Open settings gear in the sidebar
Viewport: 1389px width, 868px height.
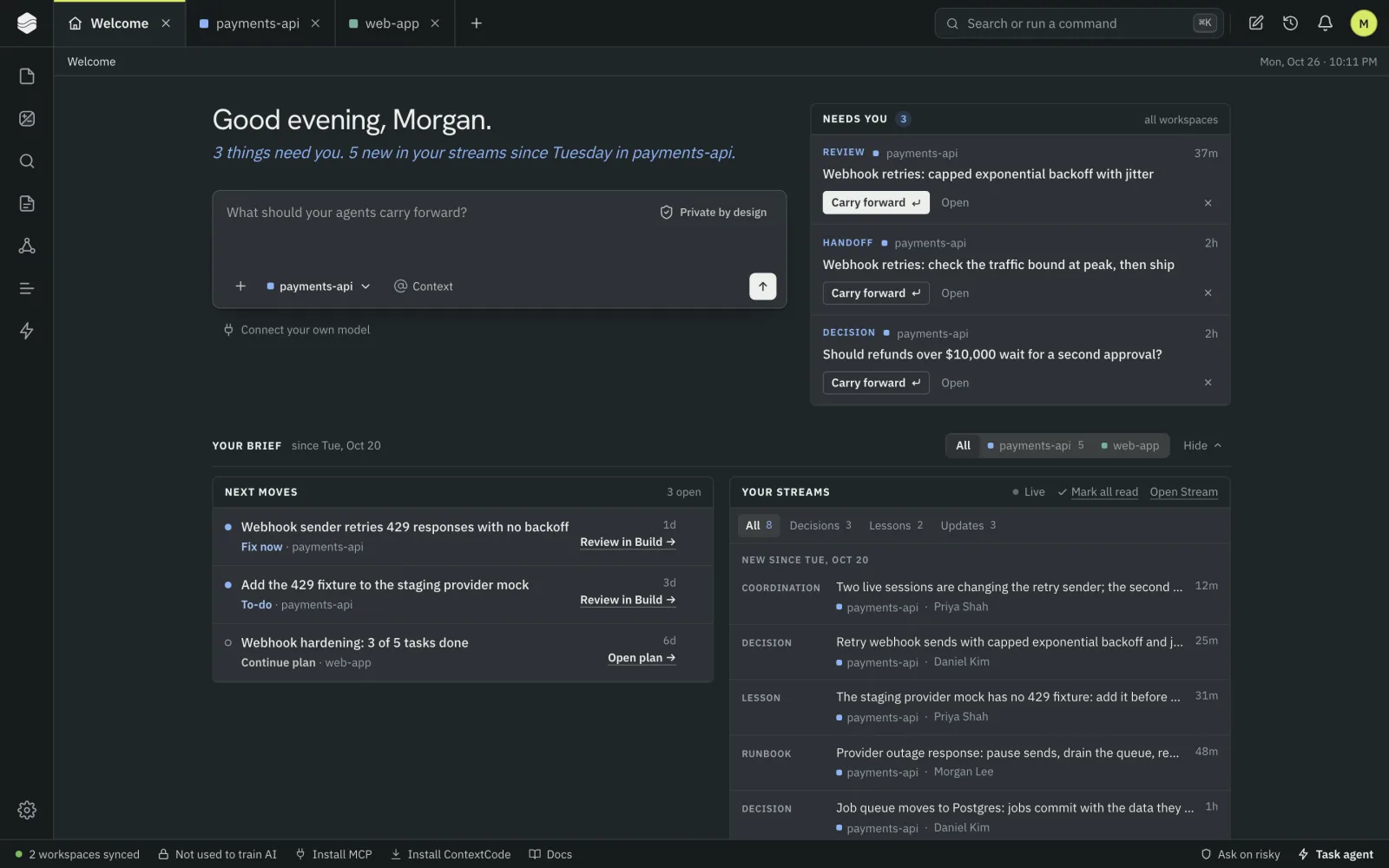tap(27, 810)
